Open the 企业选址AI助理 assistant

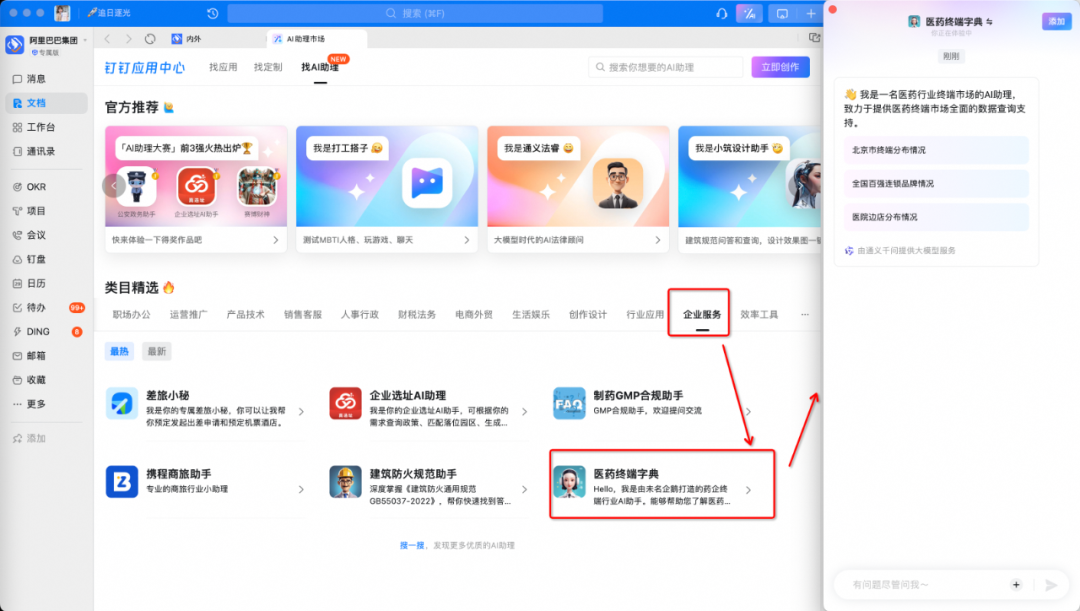428,408
